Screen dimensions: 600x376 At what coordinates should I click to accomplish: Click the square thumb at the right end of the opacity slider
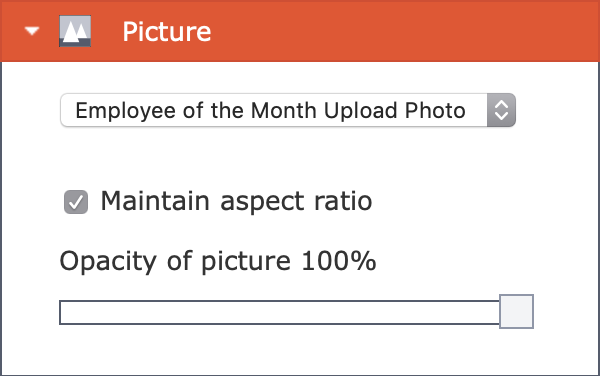tap(517, 311)
